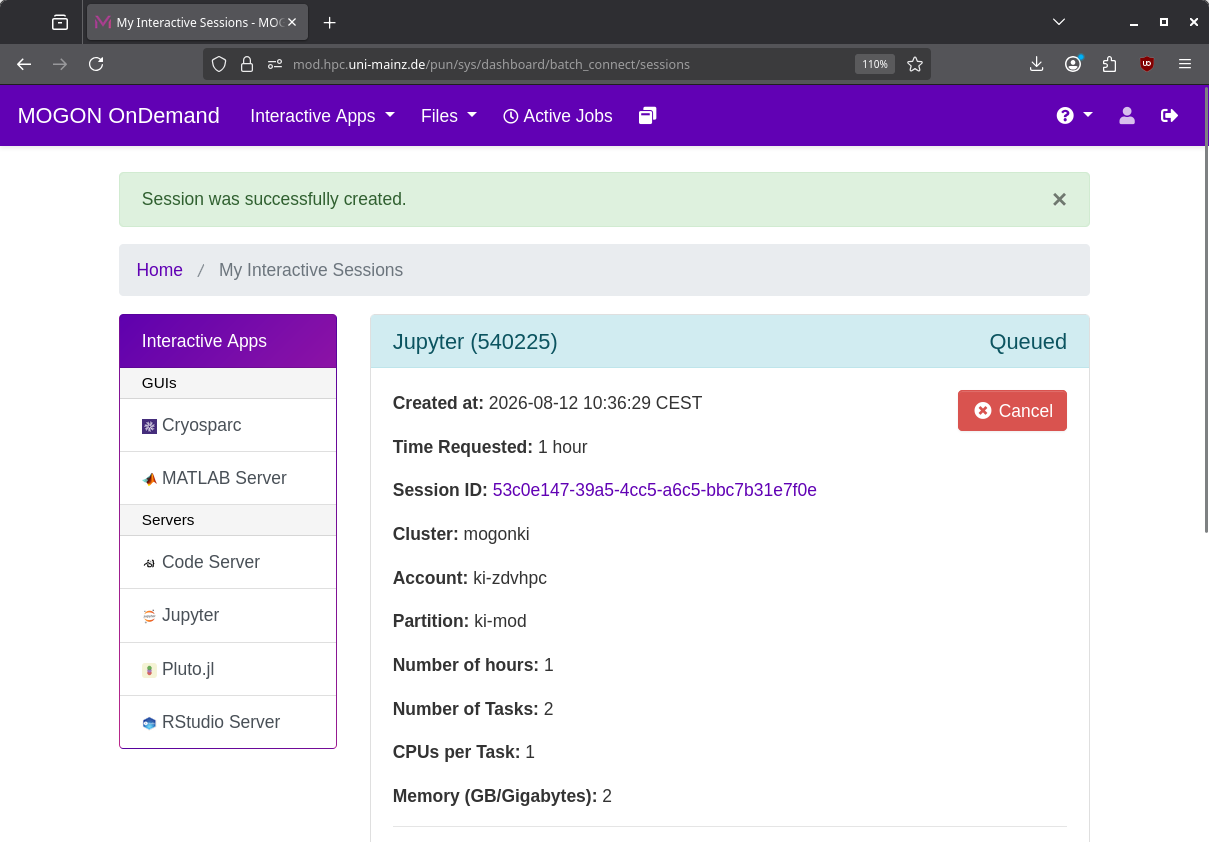Log out using the sign-out icon
The image size is (1209, 842).
pyautogui.click(x=1169, y=116)
